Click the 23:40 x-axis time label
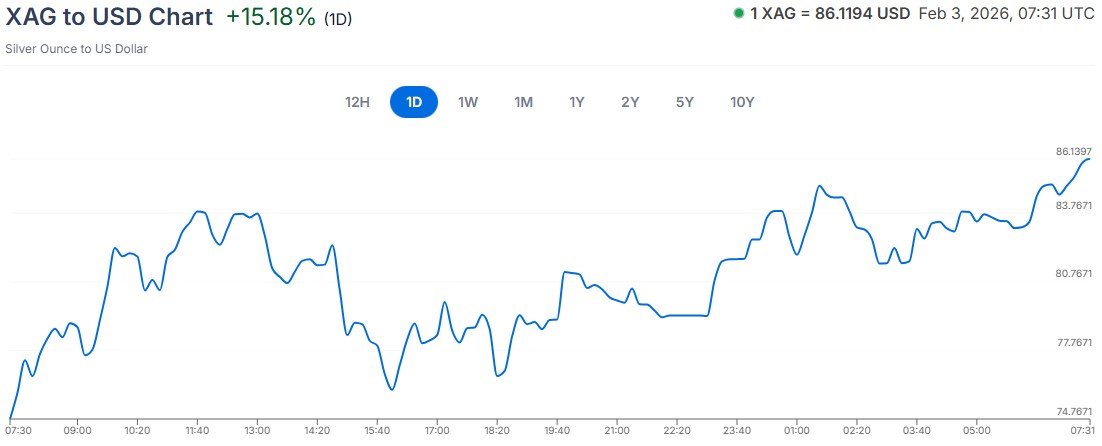The image size is (1102, 446). 737,429
